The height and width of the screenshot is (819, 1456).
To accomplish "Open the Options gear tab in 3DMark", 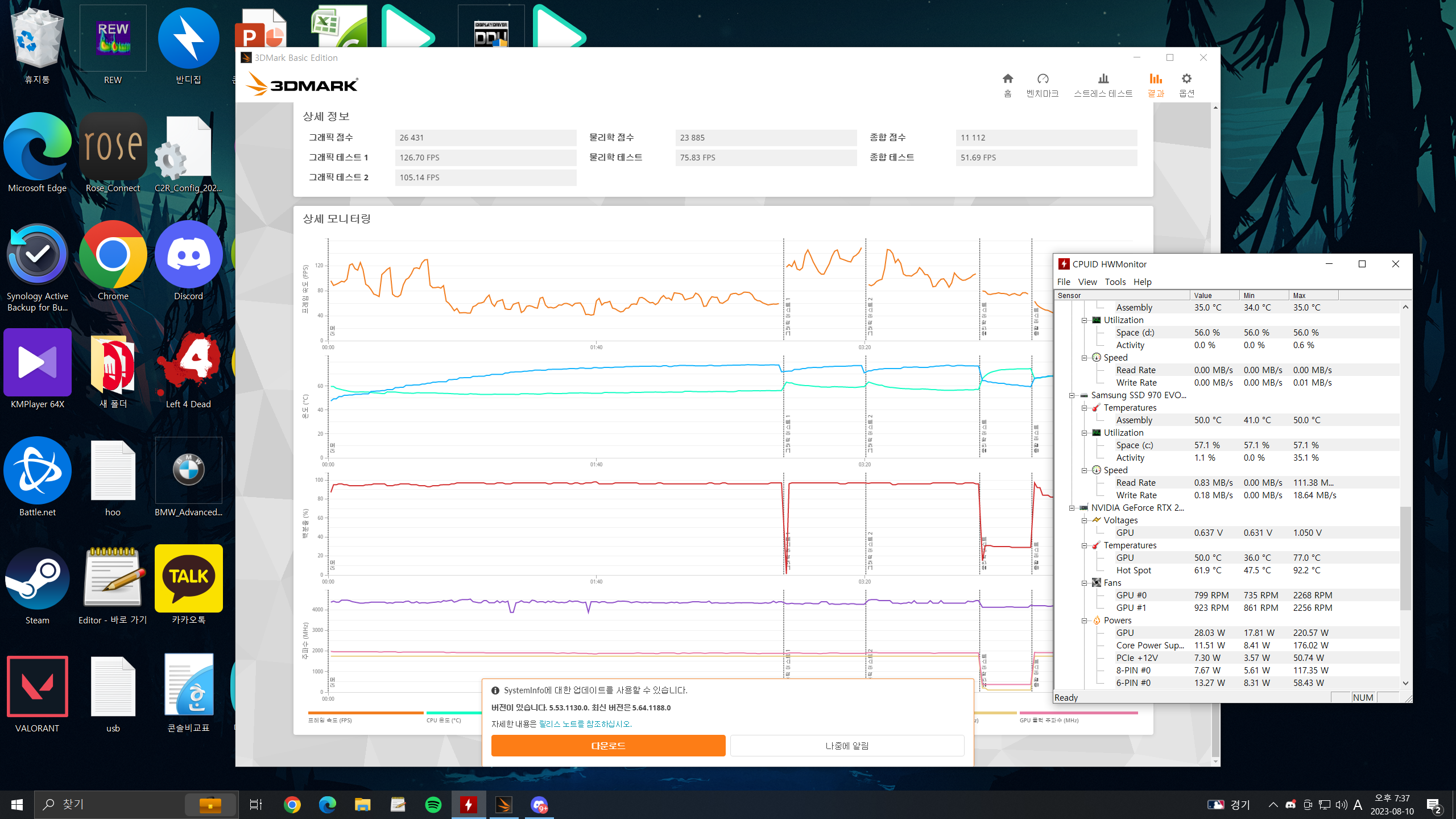I will [1186, 85].
